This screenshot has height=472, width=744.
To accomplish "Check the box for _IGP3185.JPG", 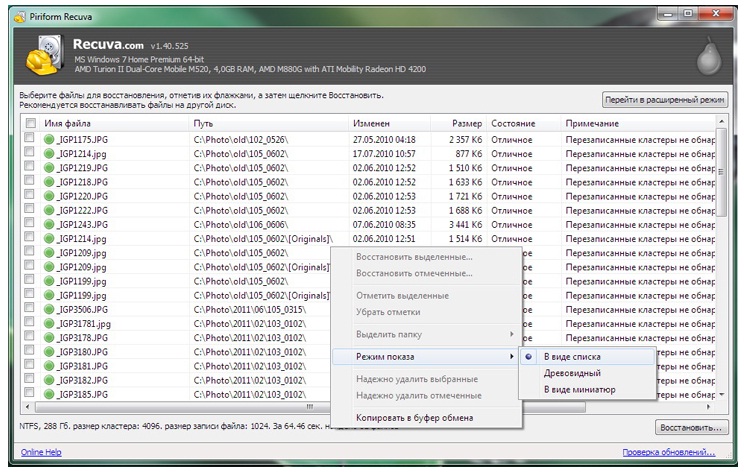I will (29, 392).
